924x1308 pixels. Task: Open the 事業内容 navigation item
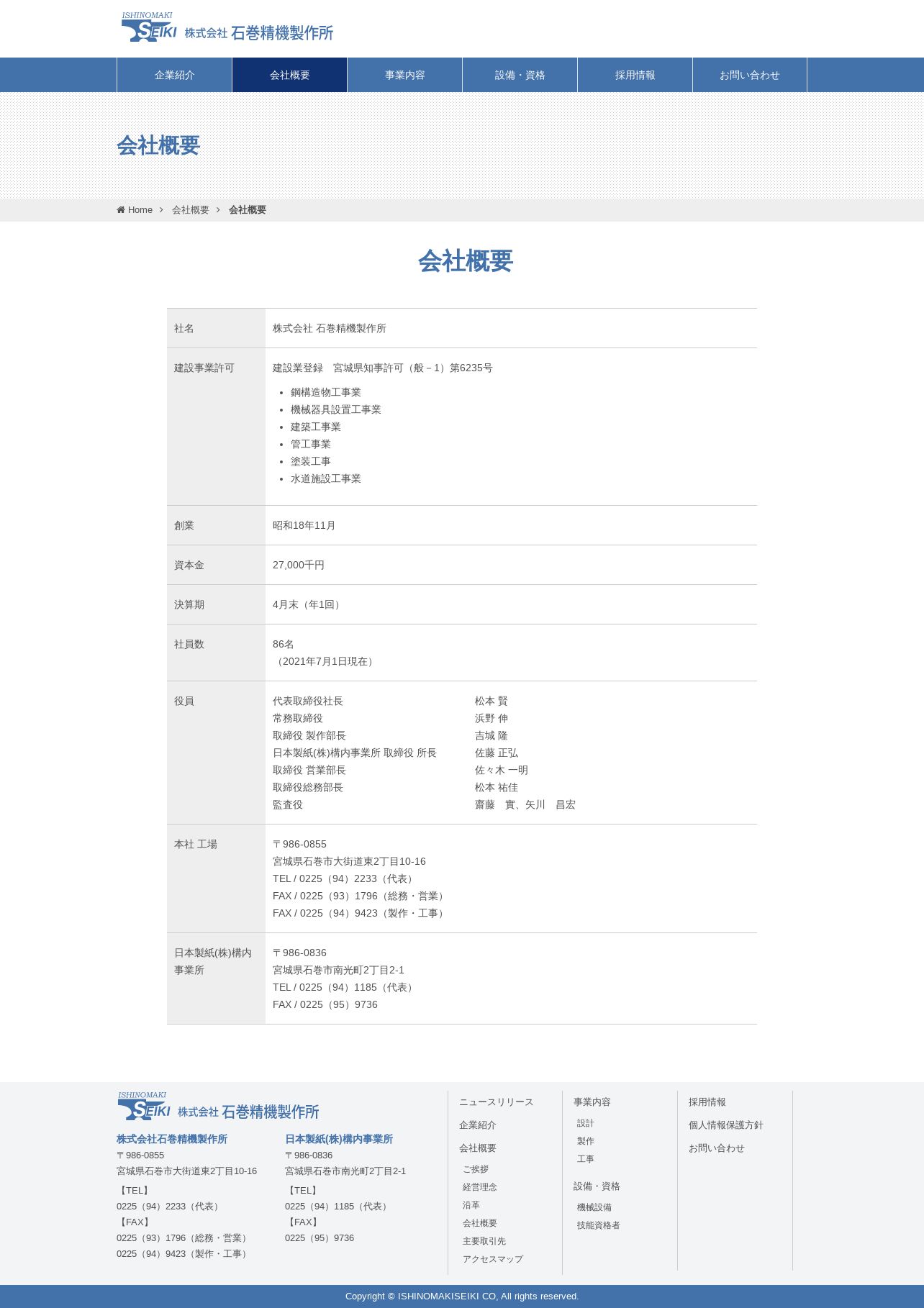(x=405, y=75)
